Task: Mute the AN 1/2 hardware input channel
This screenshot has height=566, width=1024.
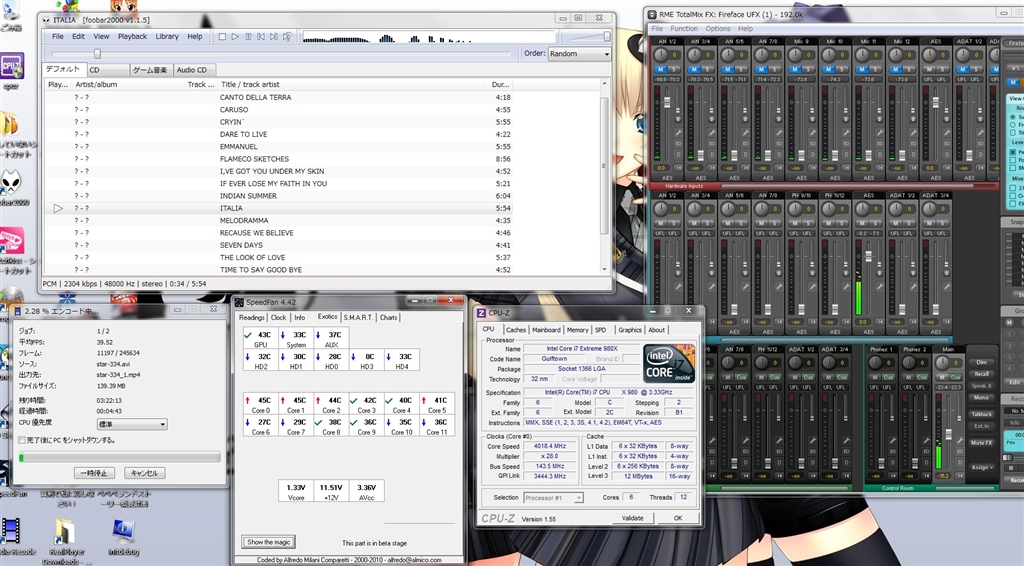Action: (x=663, y=69)
